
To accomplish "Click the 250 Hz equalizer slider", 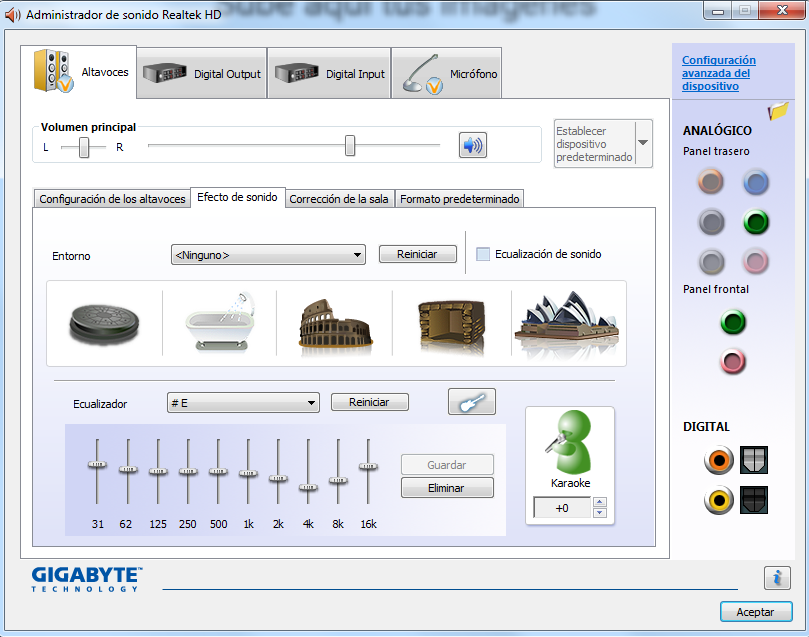I will point(188,471).
